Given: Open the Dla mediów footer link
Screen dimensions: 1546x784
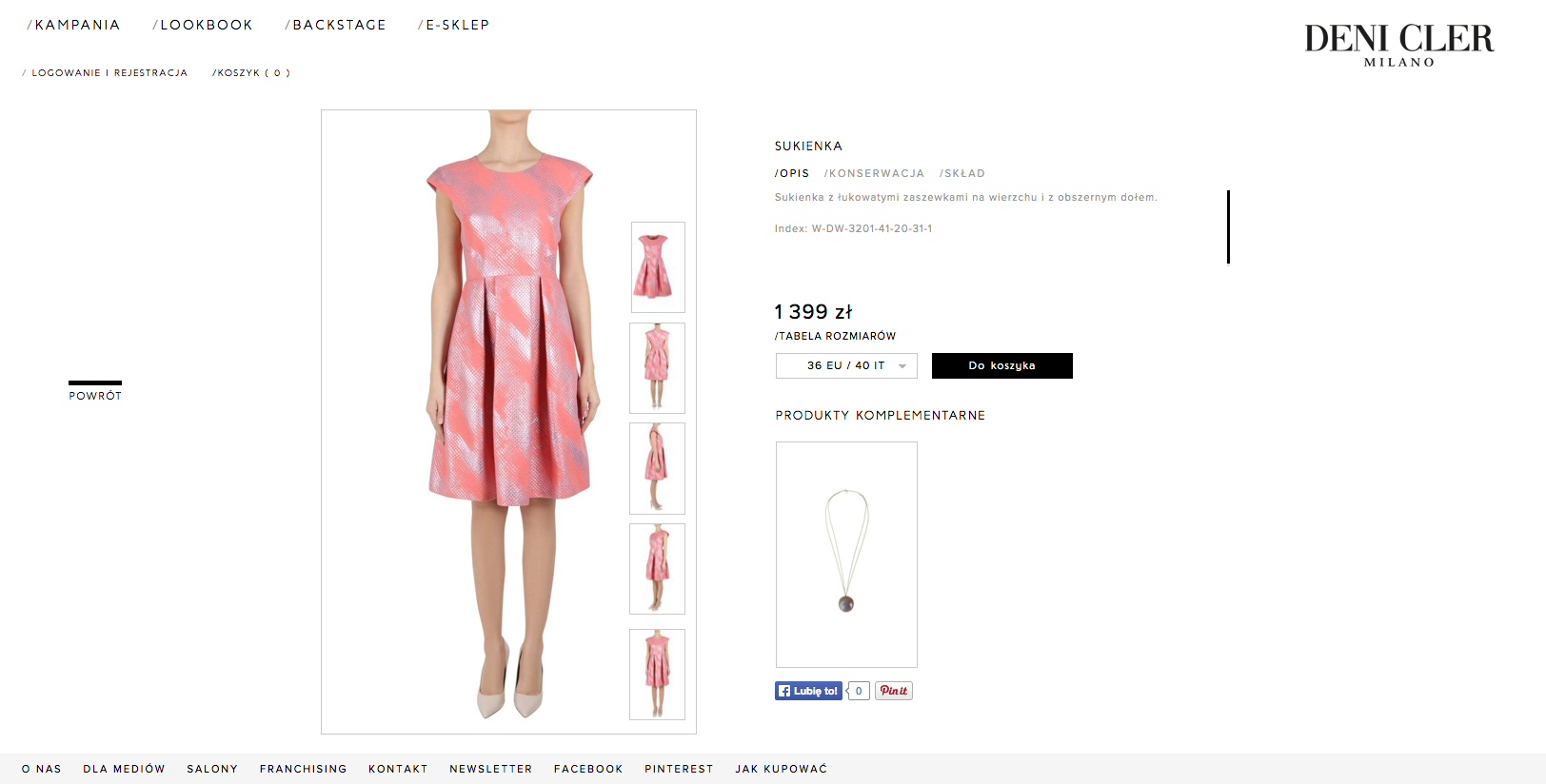Looking at the screenshot, I should point(124,769).
